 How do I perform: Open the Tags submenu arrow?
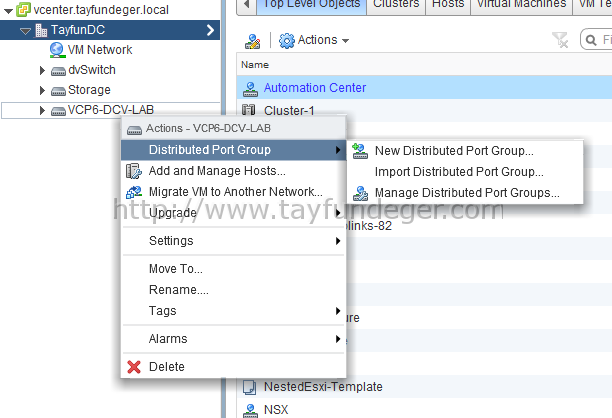[338, 311]
